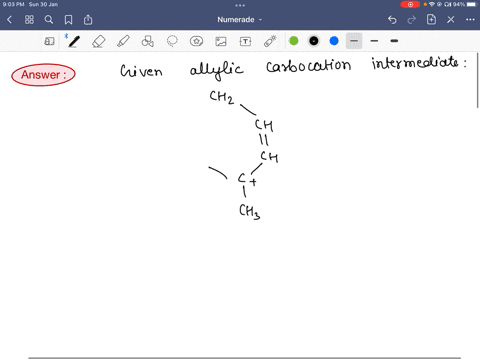Select the Shapes tool

pyautogui.click(x=148, y=41)
